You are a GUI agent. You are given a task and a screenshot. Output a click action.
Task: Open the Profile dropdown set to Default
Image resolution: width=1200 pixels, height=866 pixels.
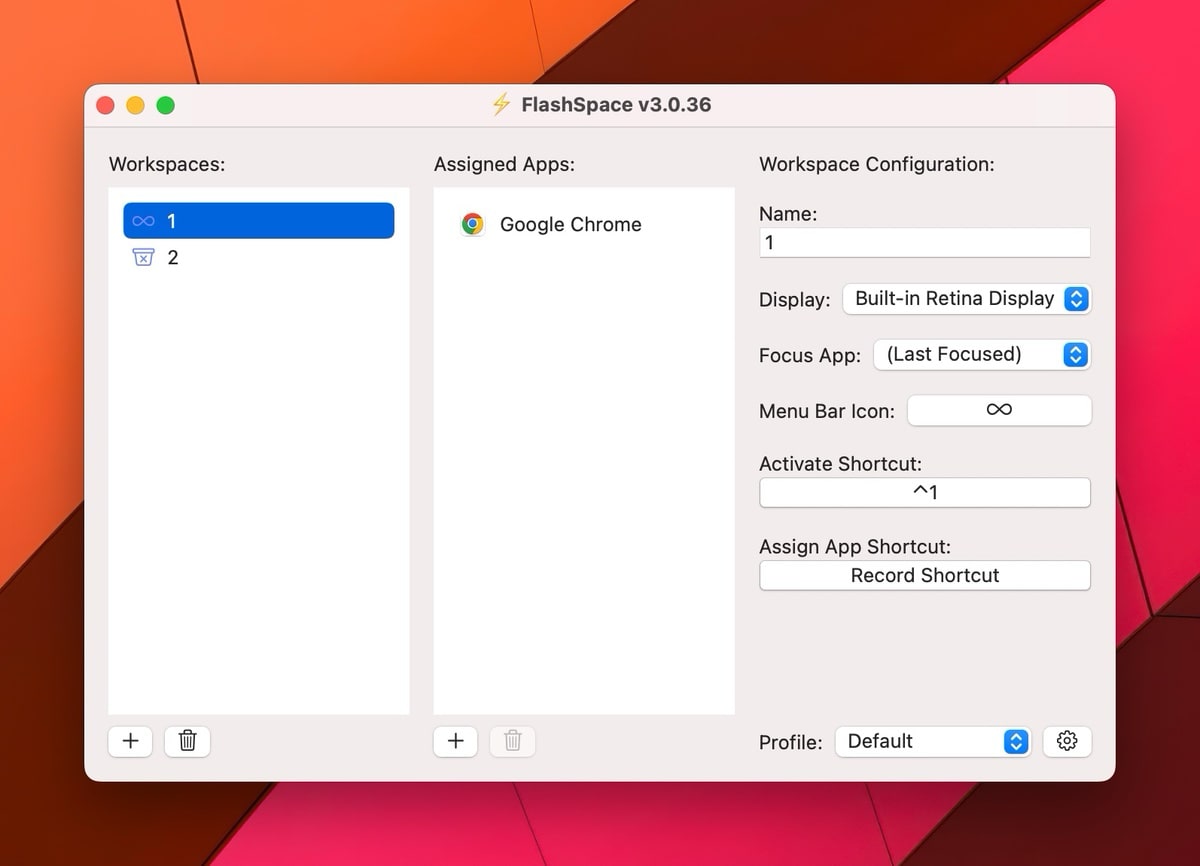(x=932, y=741)
